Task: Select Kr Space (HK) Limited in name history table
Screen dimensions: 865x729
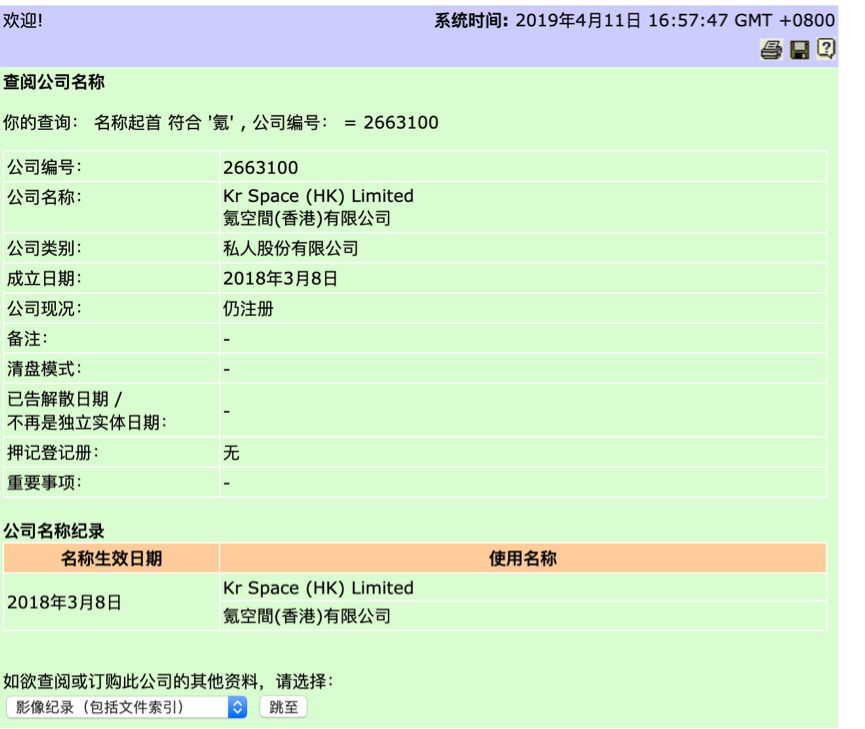Action: click(318, 588)
